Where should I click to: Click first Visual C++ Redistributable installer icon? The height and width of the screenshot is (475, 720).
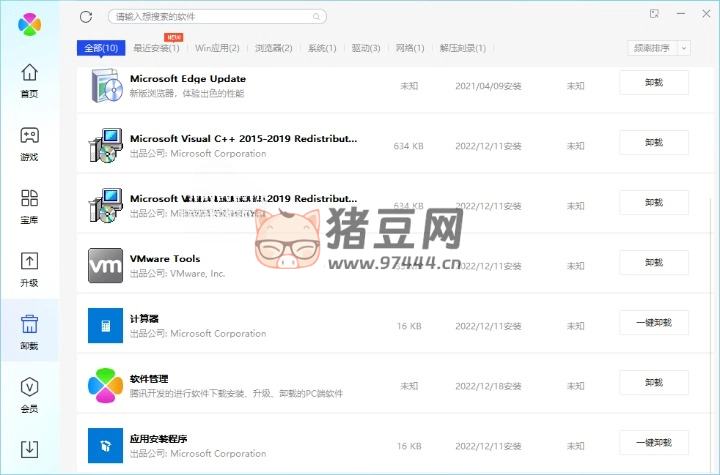106,146
